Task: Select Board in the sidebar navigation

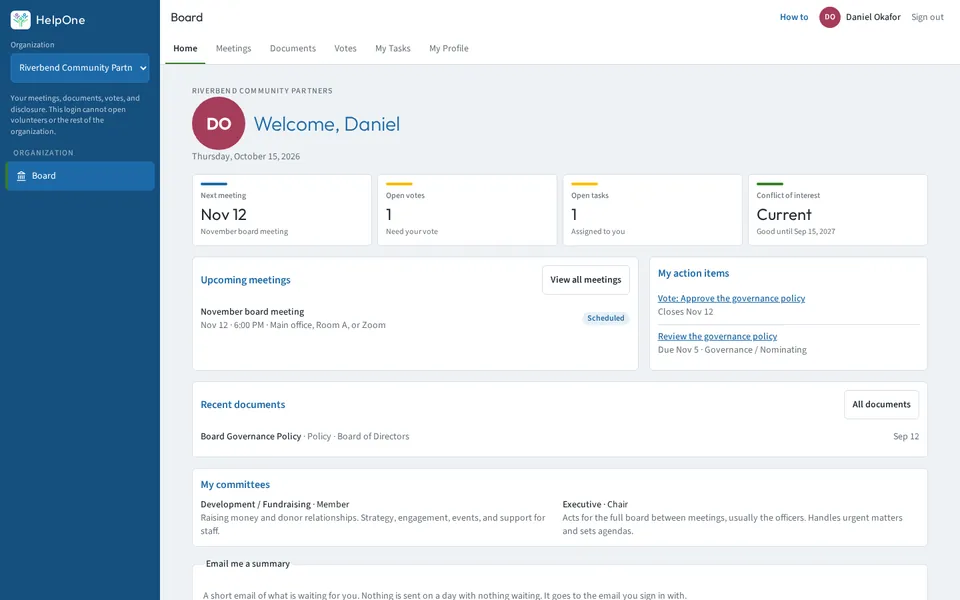Action: (80, 176)
